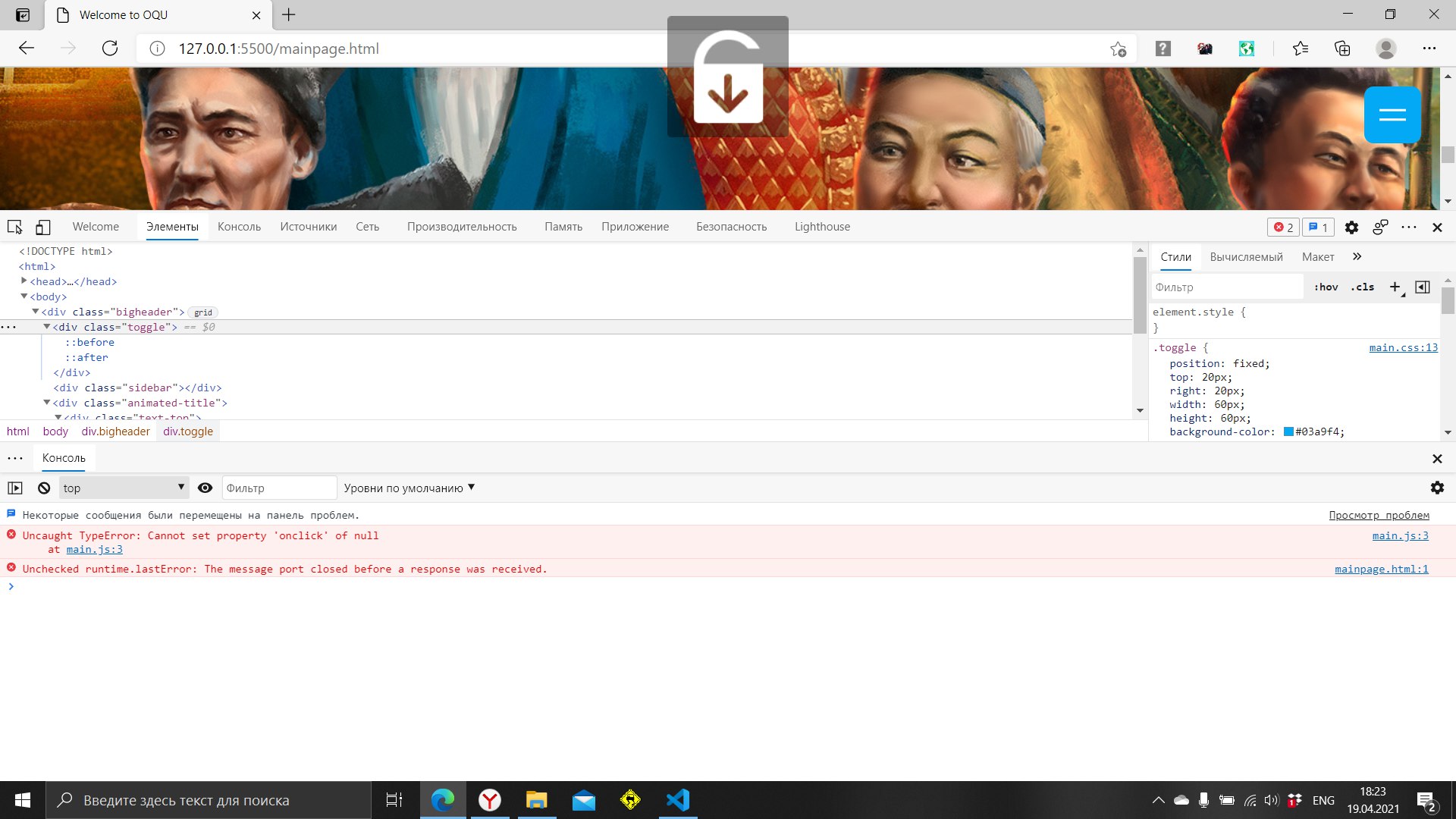
Task: Click the styles Фильтр input field
Action: 1227,287
